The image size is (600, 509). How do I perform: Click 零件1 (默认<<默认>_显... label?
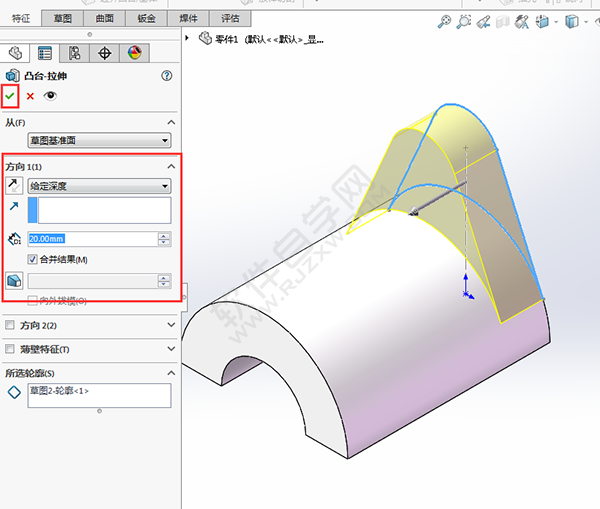tap(269, 39)
